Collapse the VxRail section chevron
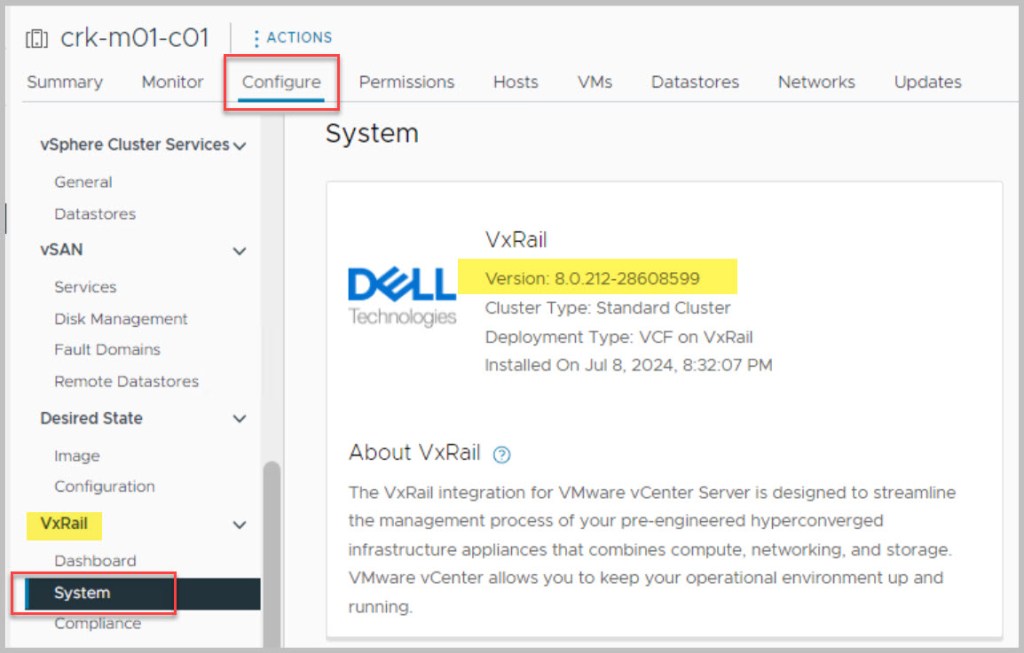Screen dimensions: 1024x653 [240, 524]
